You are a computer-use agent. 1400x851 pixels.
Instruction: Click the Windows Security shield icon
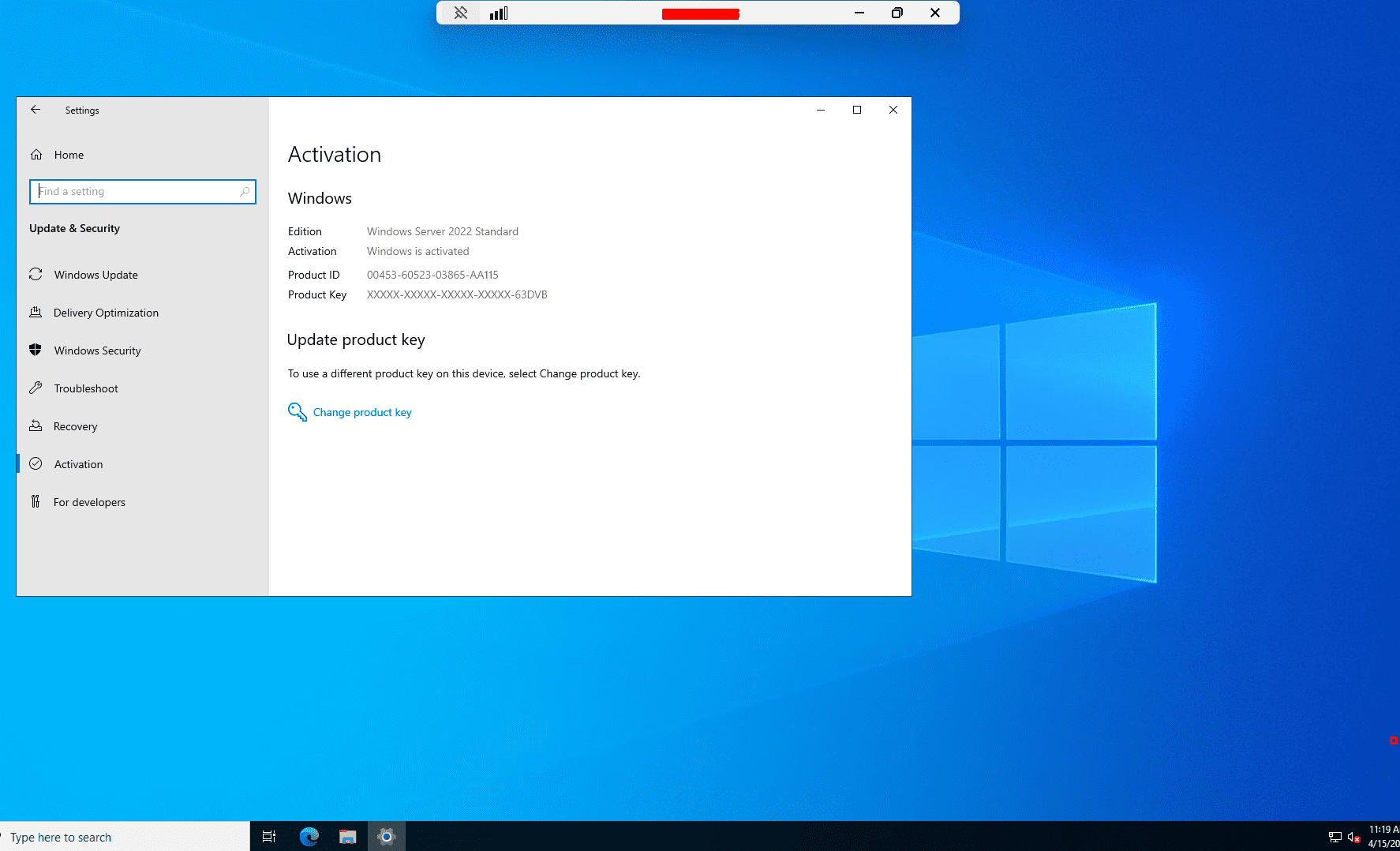(36, 351)
